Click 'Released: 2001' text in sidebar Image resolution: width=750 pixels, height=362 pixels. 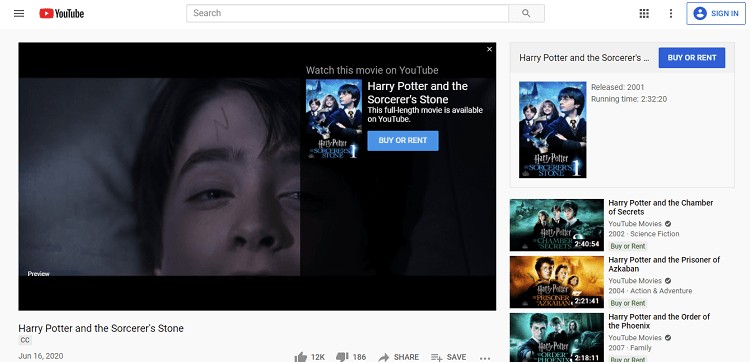pyautogui.click(x=618, y=88)
